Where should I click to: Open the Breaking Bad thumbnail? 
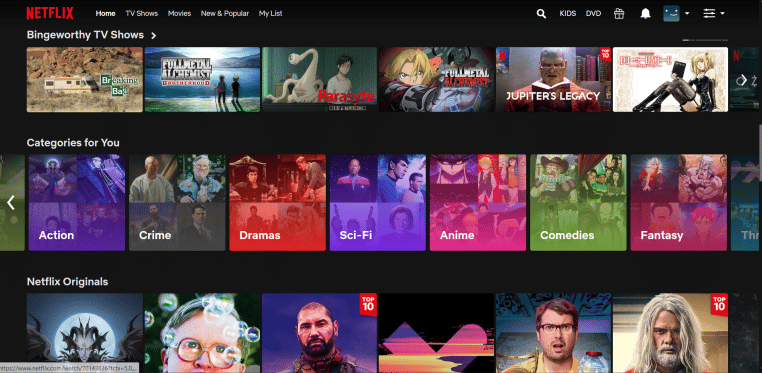[x=85, y=79]
